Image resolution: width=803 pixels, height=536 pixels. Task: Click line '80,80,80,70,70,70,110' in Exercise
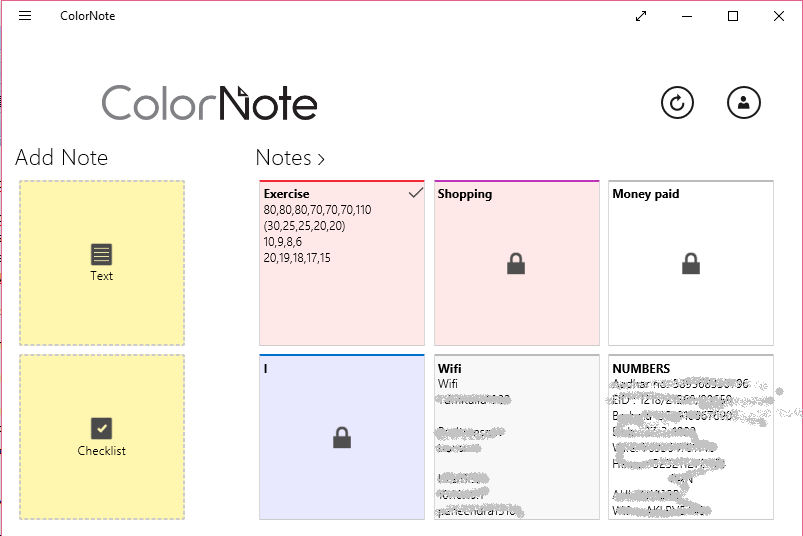click(318, 210)
